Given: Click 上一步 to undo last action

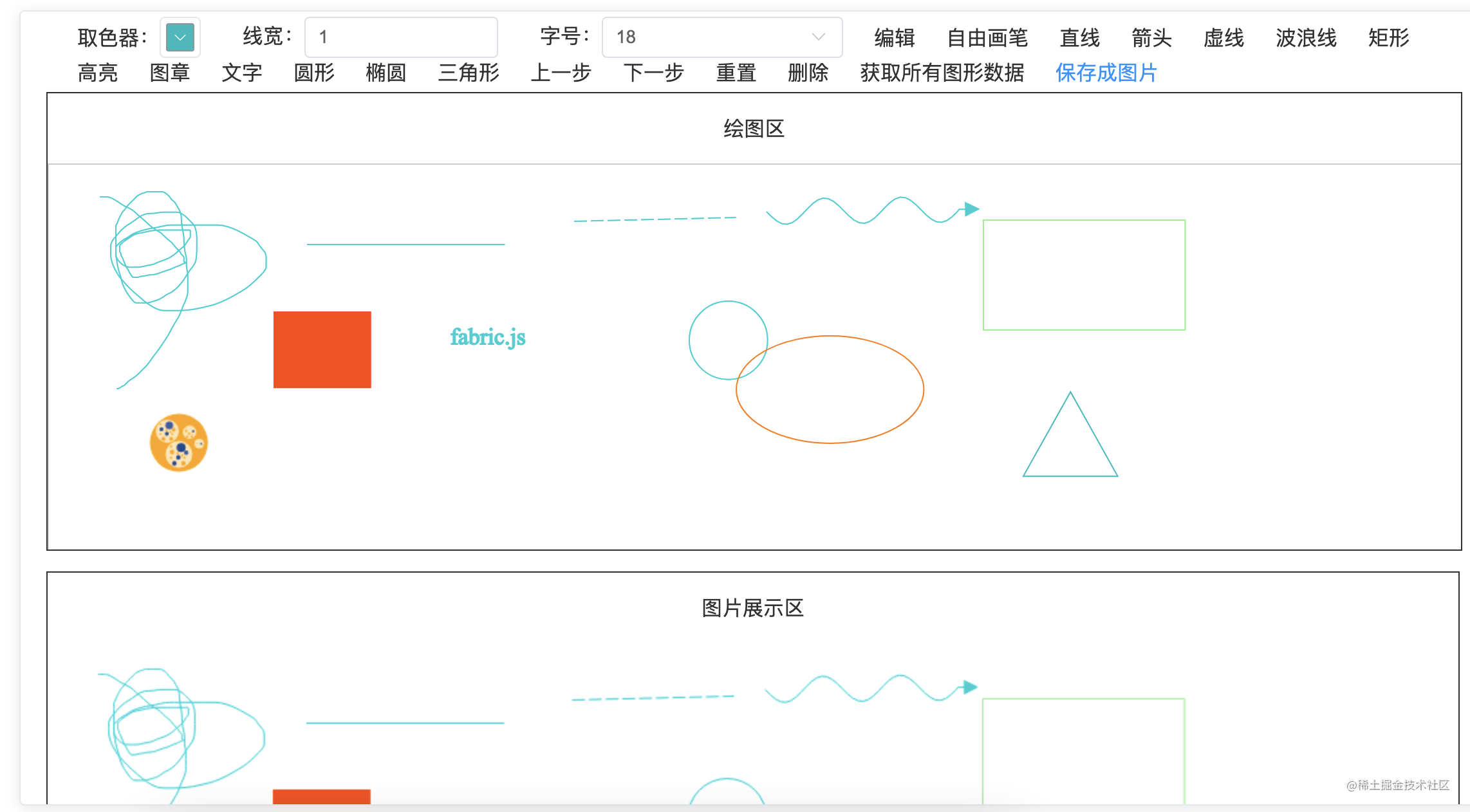Looking at the screenshot, I should pos(561,73).
